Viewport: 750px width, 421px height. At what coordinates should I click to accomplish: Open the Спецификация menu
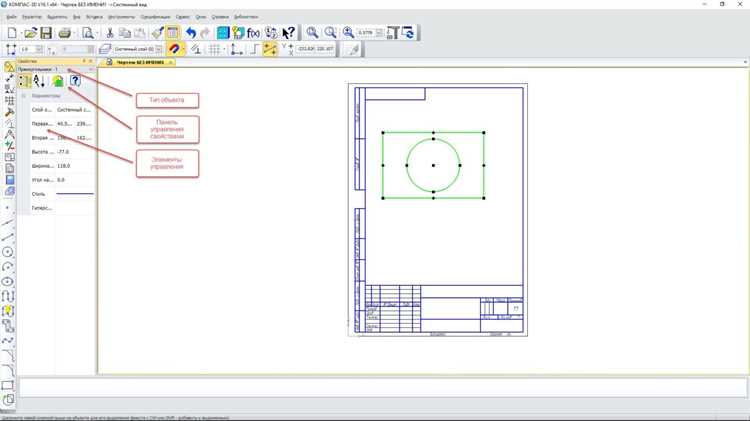[x=155, y=17]
